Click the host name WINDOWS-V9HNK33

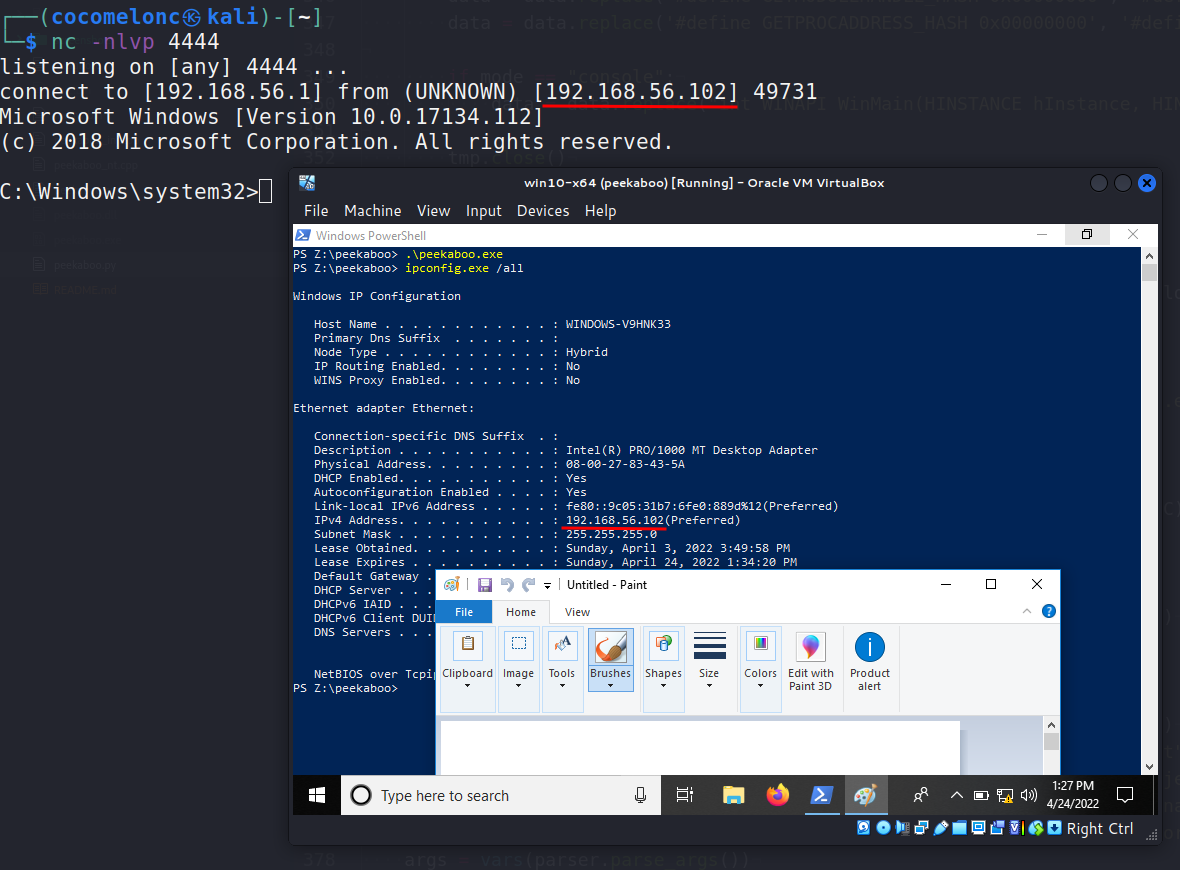point(618,324)
